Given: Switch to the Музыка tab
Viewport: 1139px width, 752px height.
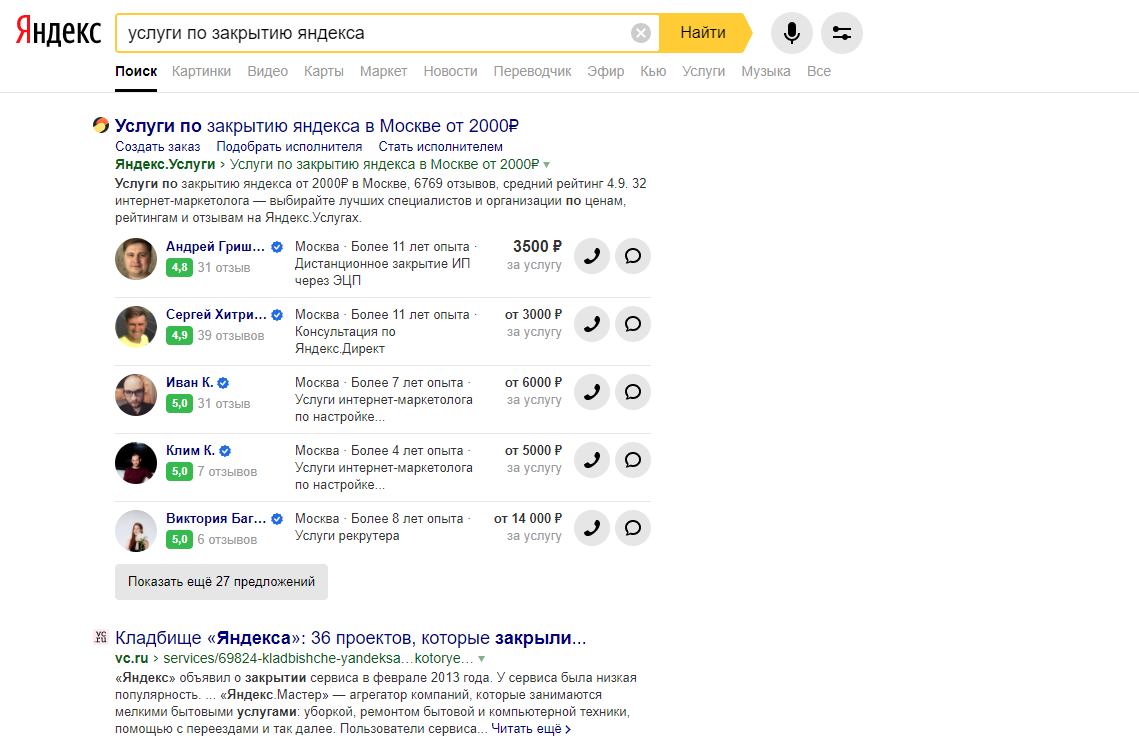Looking at the screenshot, I should 766,71.
